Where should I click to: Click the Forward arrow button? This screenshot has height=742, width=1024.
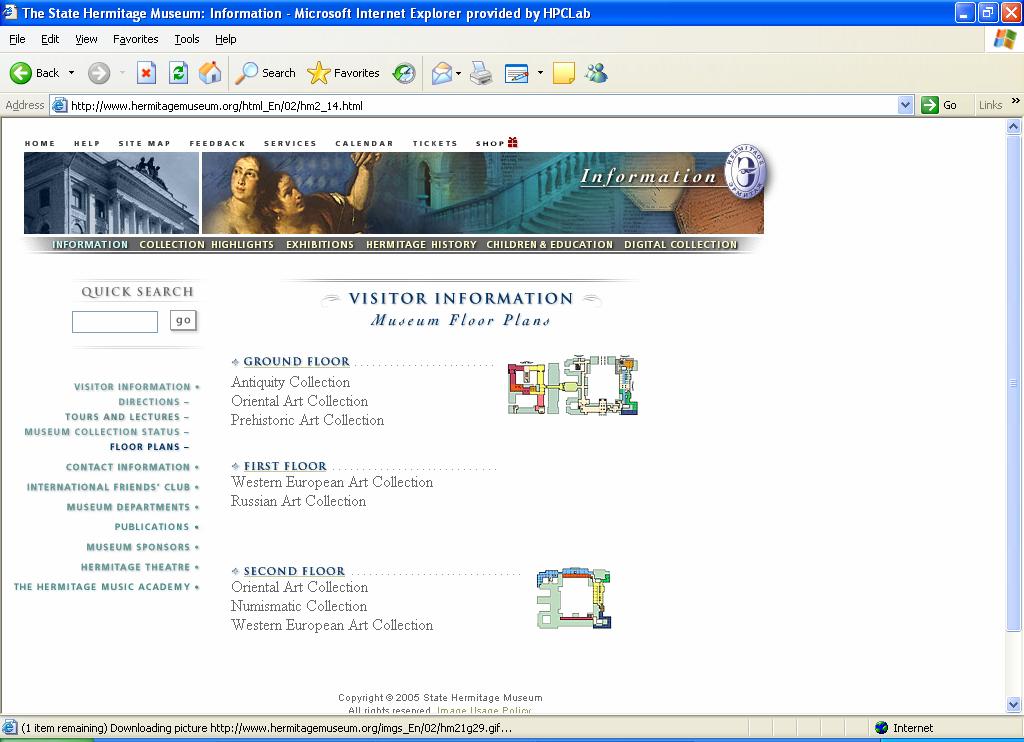[99, 73]
